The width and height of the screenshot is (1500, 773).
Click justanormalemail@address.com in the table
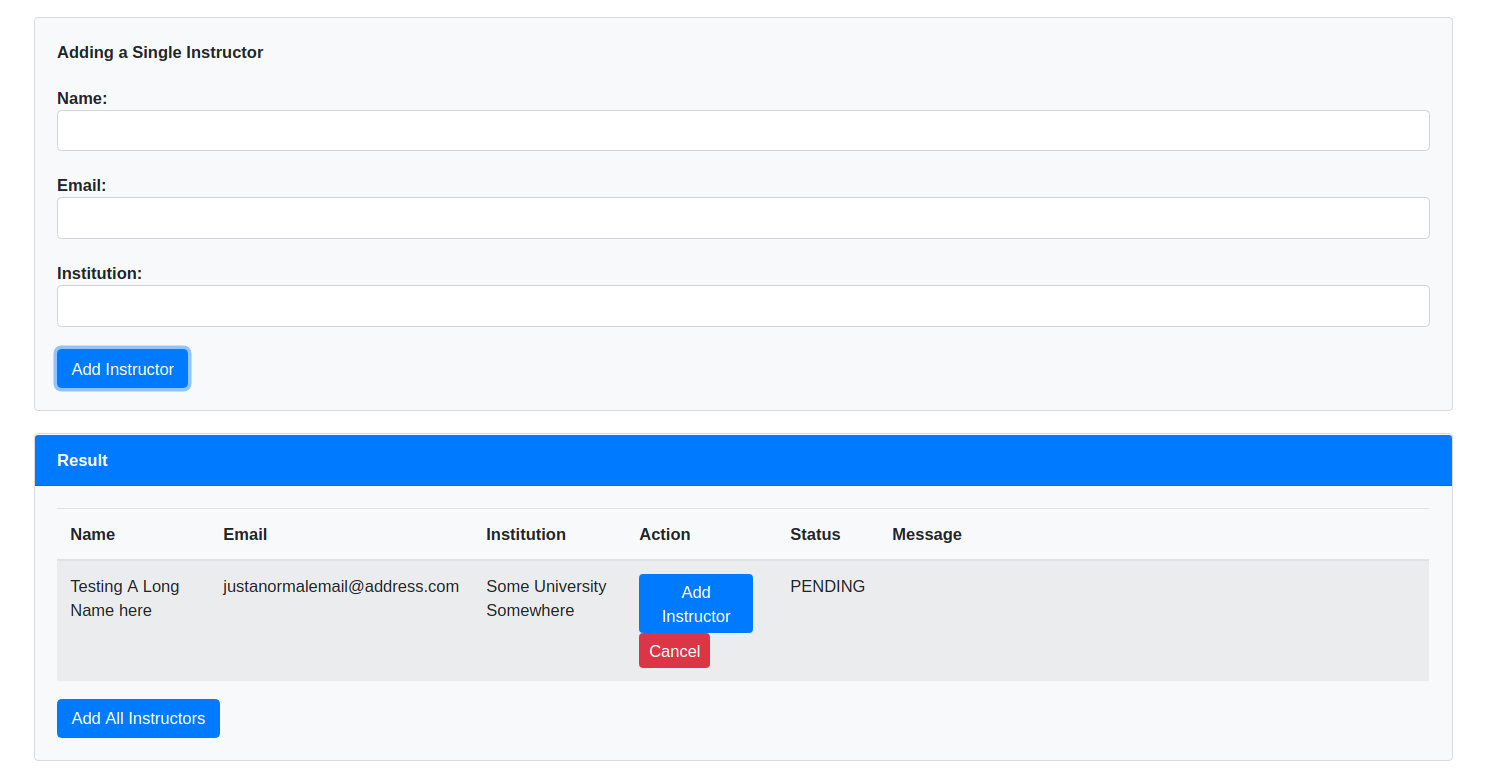click(341, 586)
